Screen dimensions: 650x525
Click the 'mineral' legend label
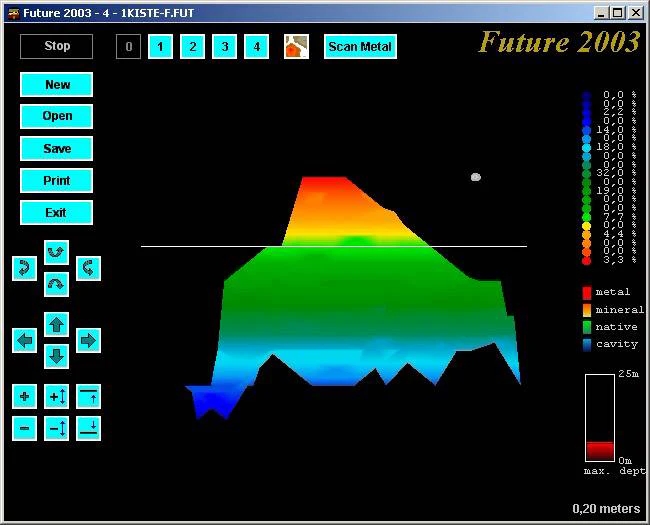[x=620, y=310]
